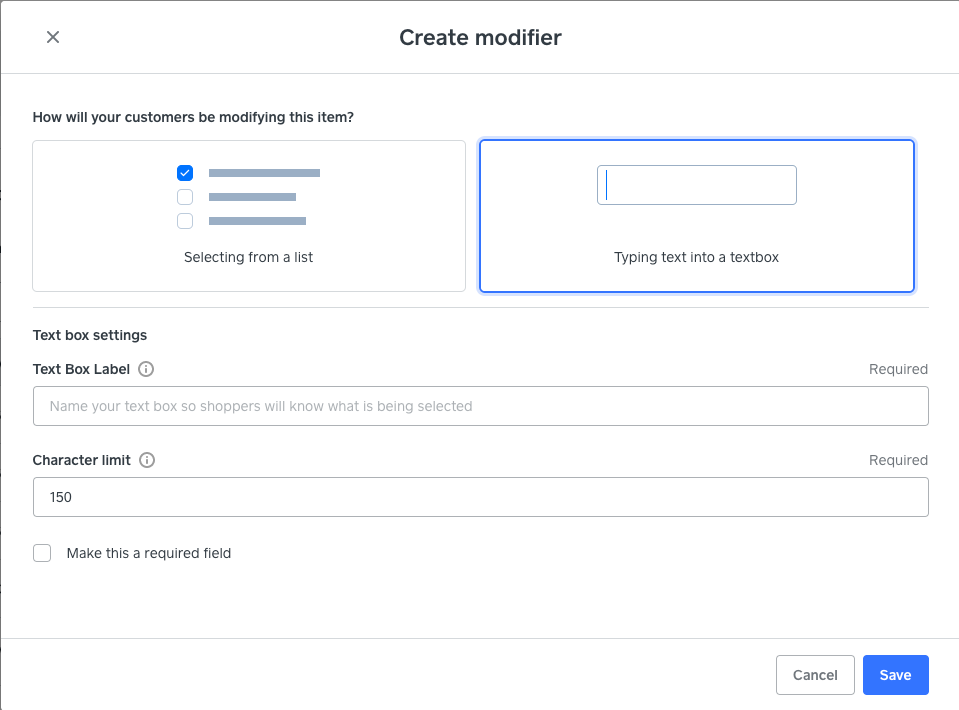Screen dimensions: 959x710
Task: Choose the Selecting from a list option card
Action: 249,215
